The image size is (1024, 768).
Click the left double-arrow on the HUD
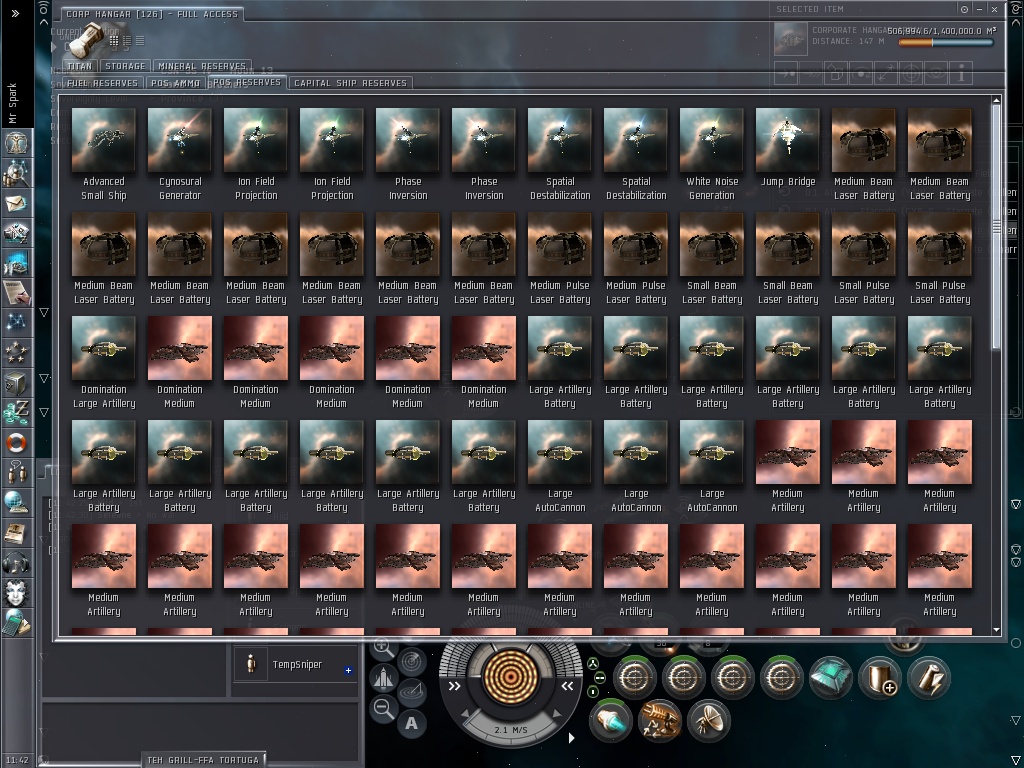pos(455,686)
